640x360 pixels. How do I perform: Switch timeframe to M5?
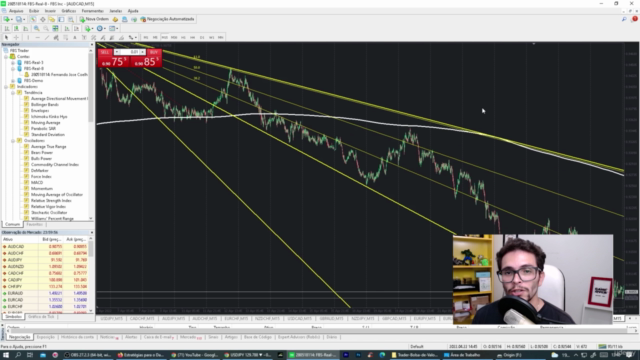tap(155, 38)
